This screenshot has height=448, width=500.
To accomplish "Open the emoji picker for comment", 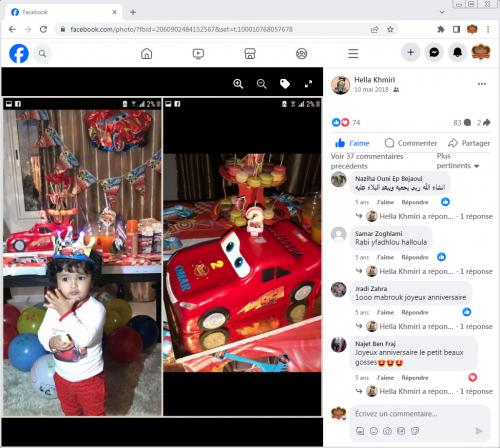I will point(374,431).
